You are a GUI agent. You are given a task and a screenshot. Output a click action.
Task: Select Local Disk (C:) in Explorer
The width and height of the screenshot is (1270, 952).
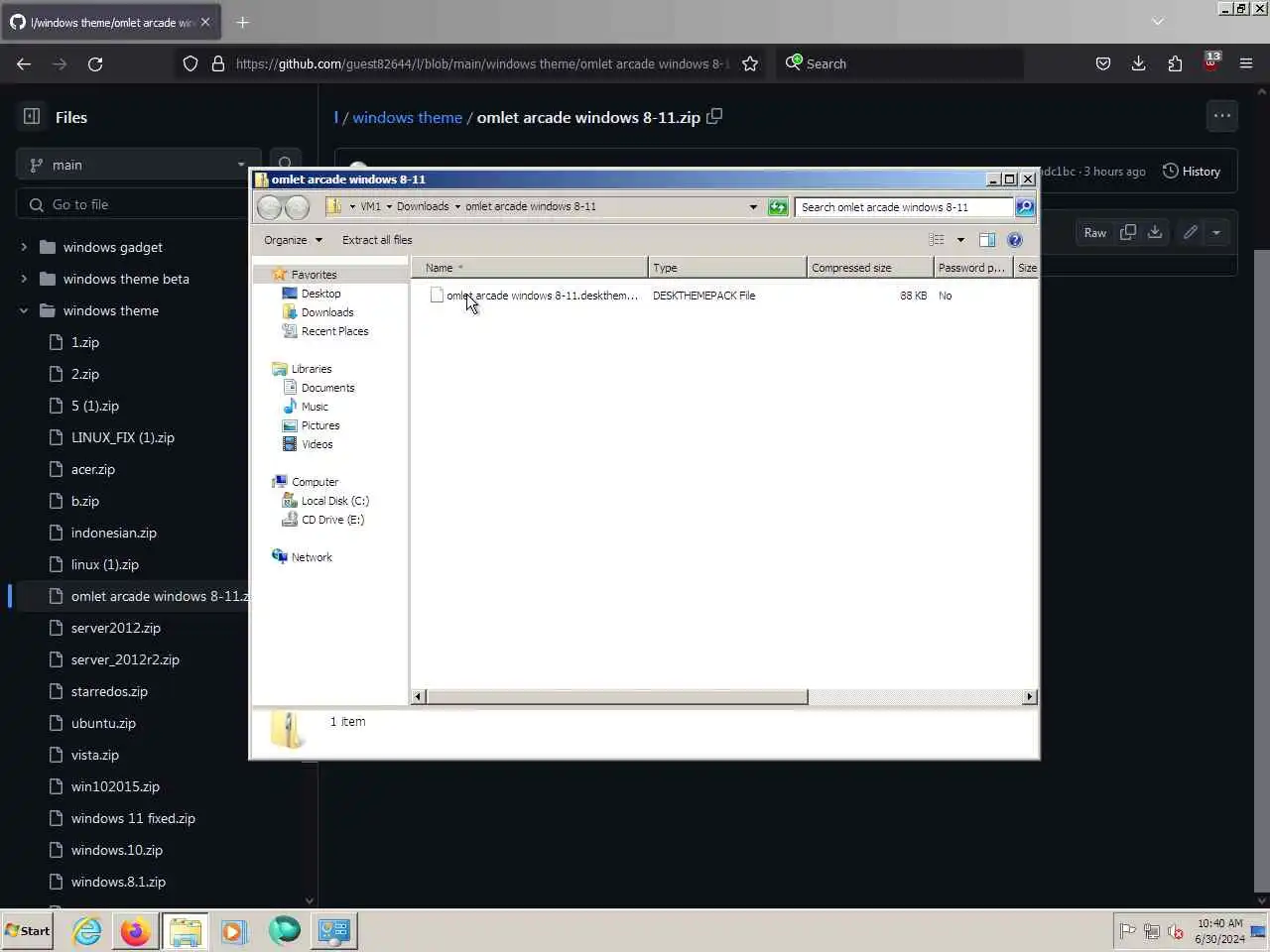[334, 501]
